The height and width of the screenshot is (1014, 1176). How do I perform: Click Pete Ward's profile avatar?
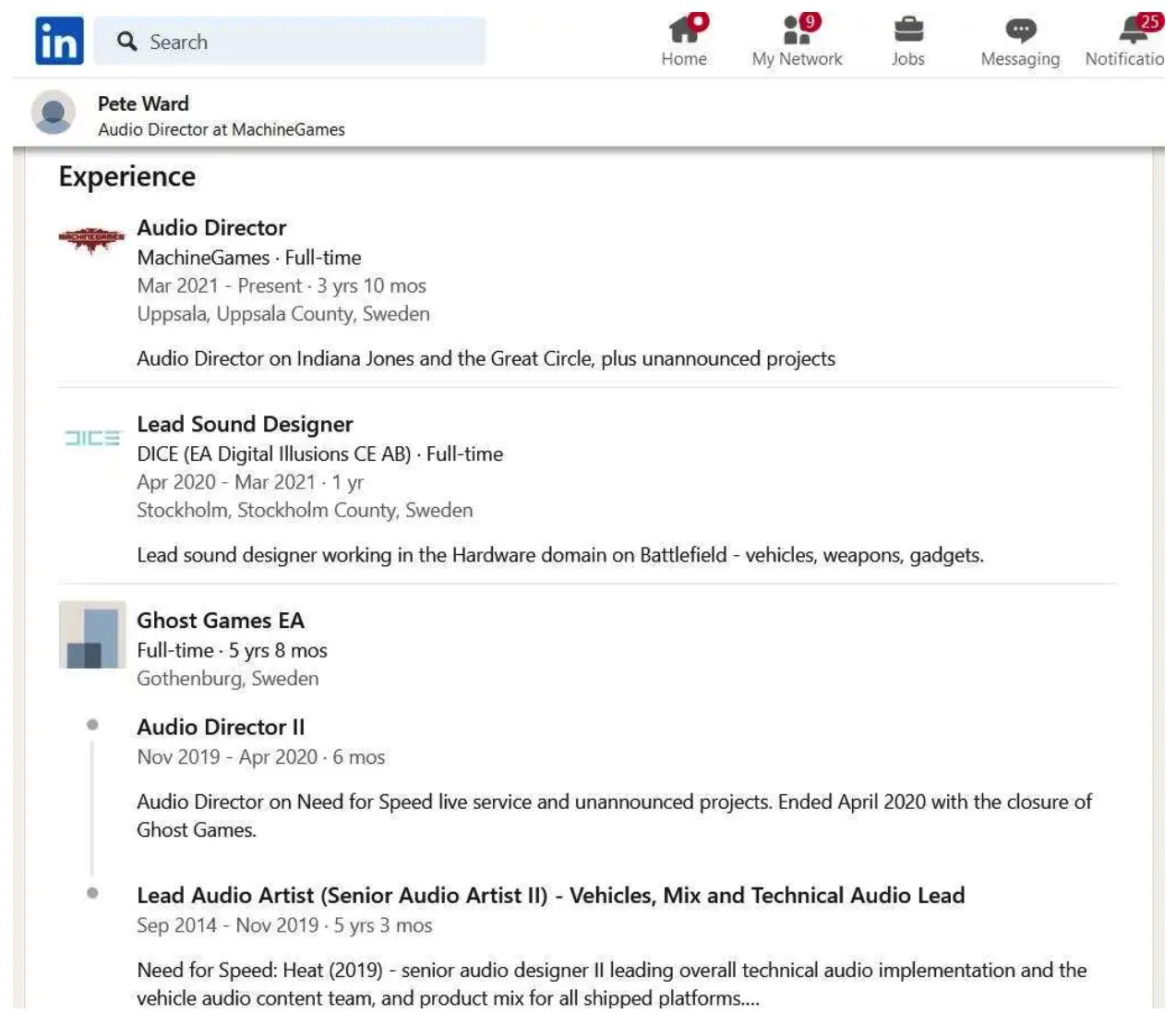tap(54, 113)
